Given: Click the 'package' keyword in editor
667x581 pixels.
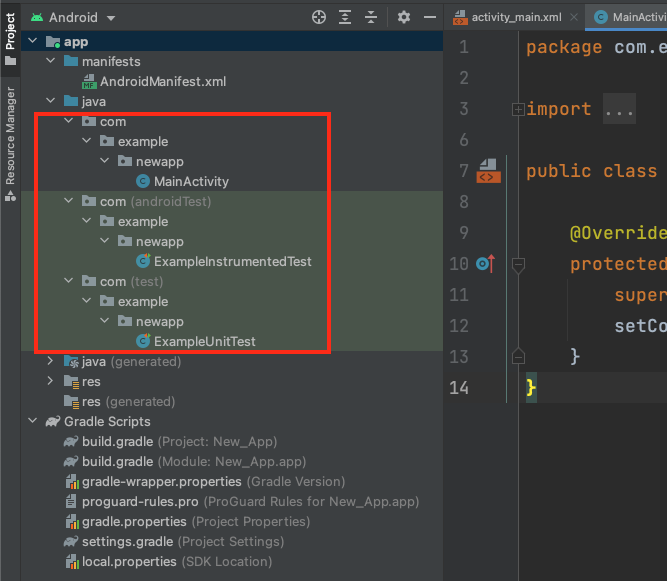Looking at the screenshot, I should pos(564,47).
